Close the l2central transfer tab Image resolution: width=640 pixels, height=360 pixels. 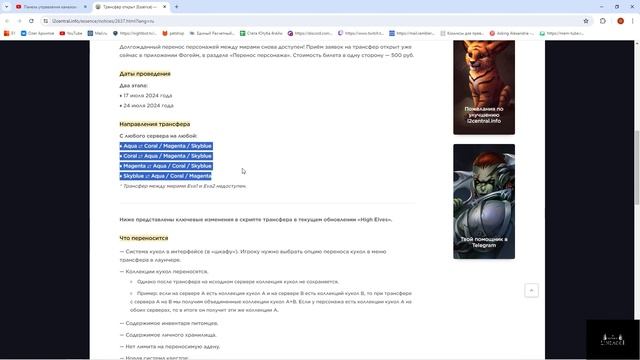(164, 7)
